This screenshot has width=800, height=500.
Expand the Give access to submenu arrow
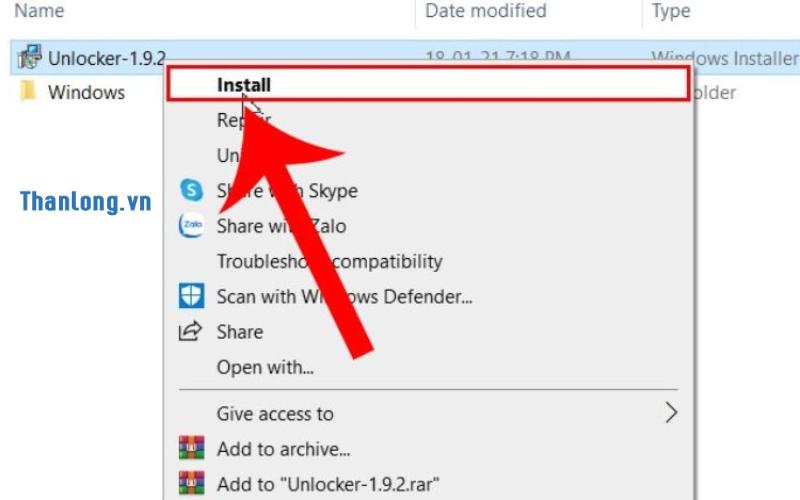click(x=671, y=413)
